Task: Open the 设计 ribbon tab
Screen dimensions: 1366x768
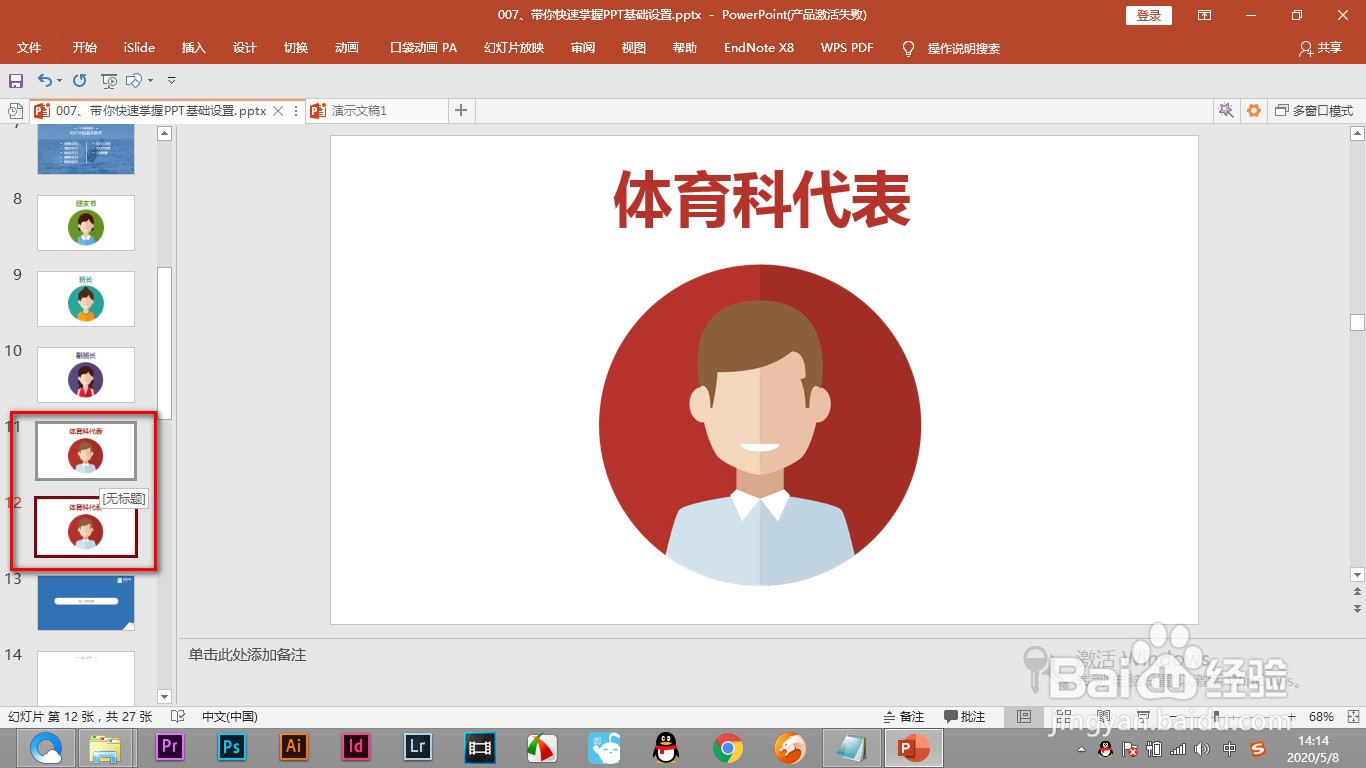Action: [245, 48]
